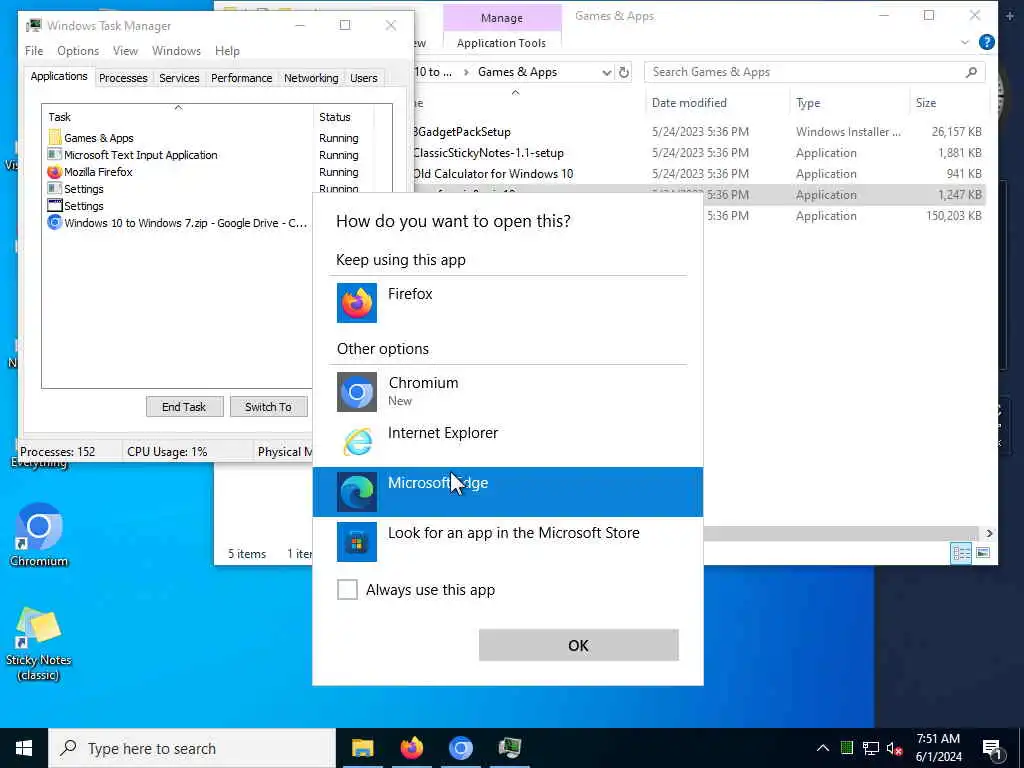
Task: Click the taskbar search box
Action: tap(192, 748)
